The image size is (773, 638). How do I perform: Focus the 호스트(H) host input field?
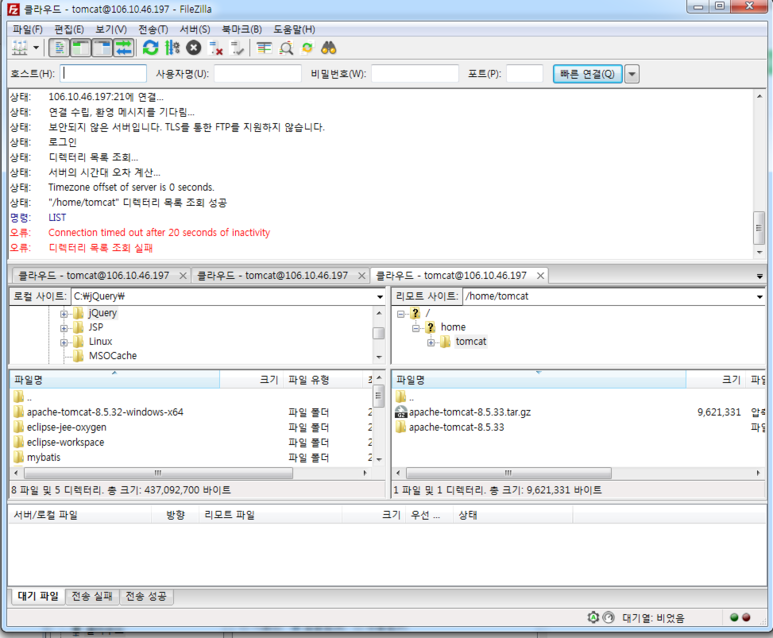[x=104, y=73]
